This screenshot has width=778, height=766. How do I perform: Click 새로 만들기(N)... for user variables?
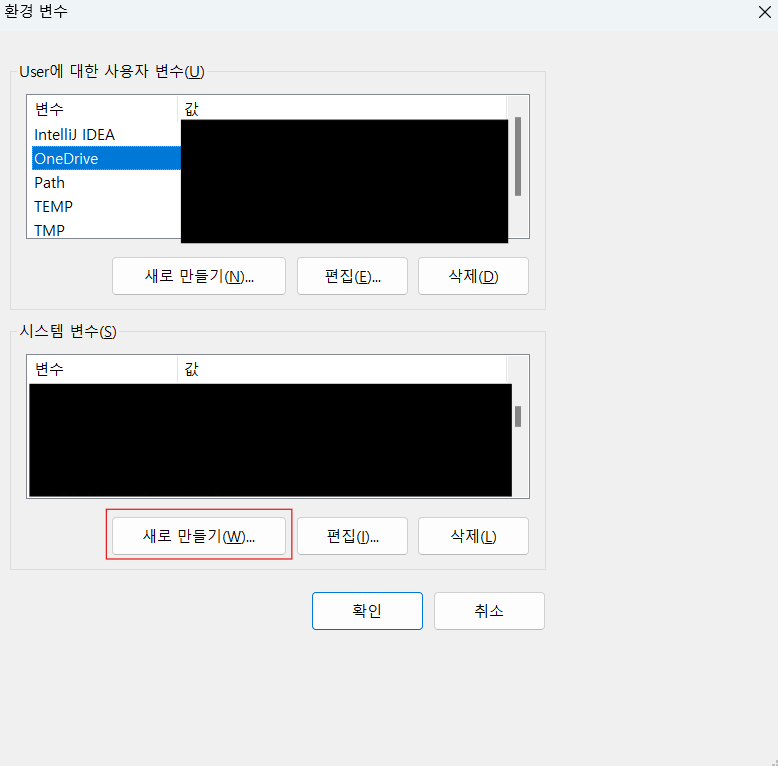click(199, 276)
